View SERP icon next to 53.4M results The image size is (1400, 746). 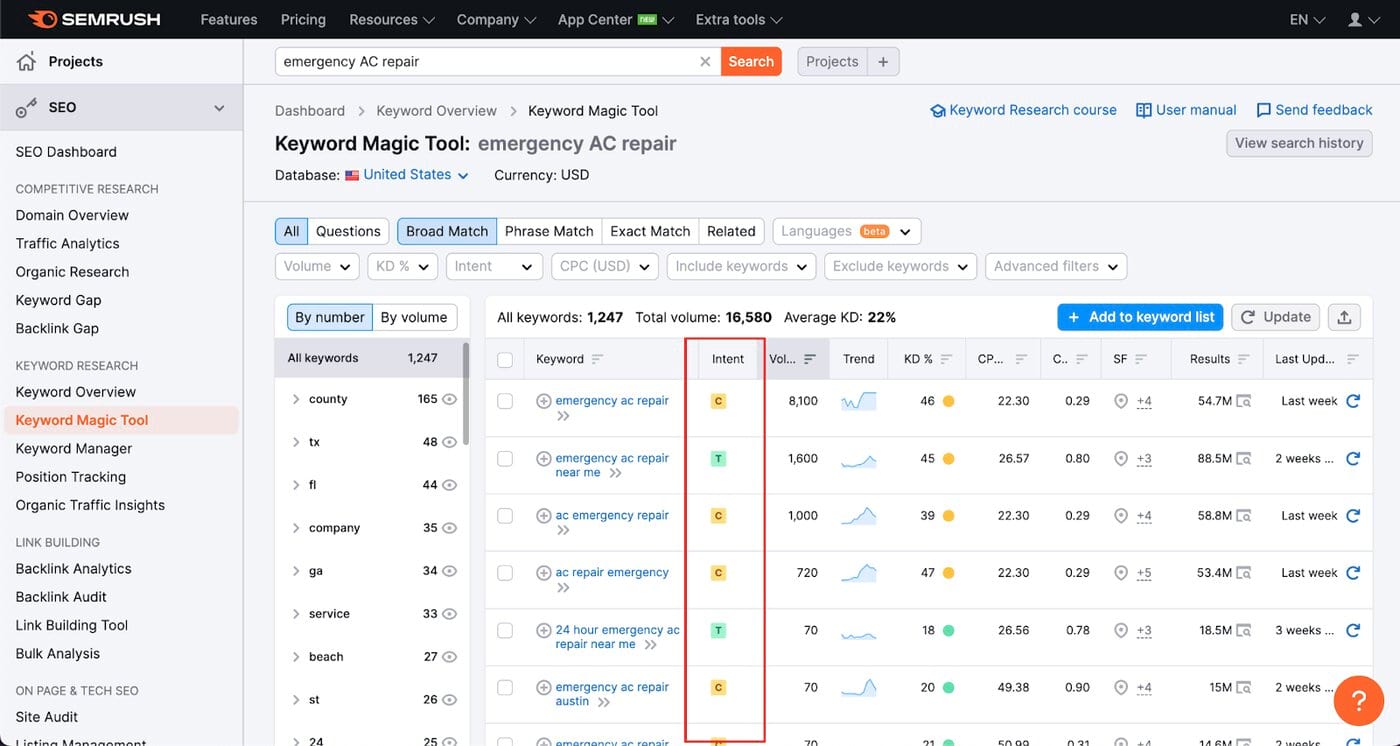point(1244,573)
